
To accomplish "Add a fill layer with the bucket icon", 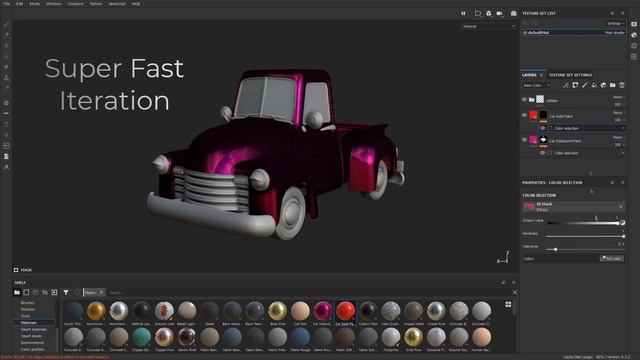I will [594, 85].
